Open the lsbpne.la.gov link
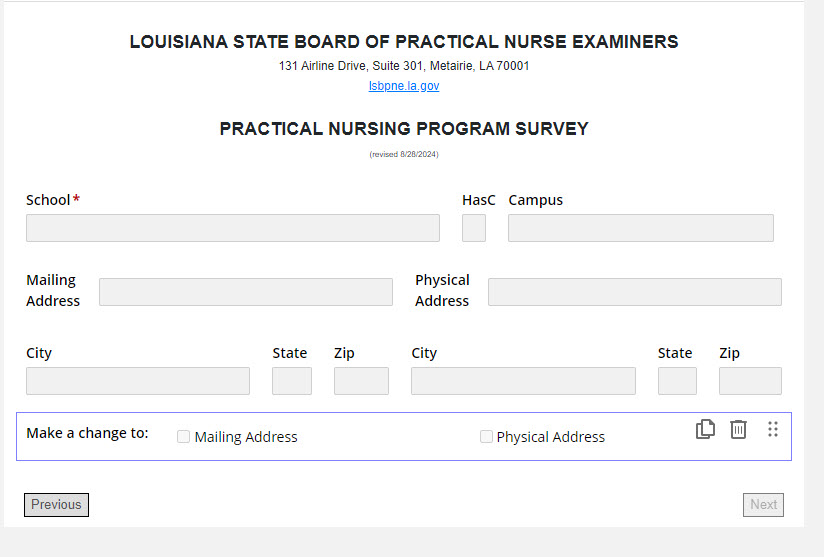The width and height of the screenshot is (824, 557). coord(404,86)
